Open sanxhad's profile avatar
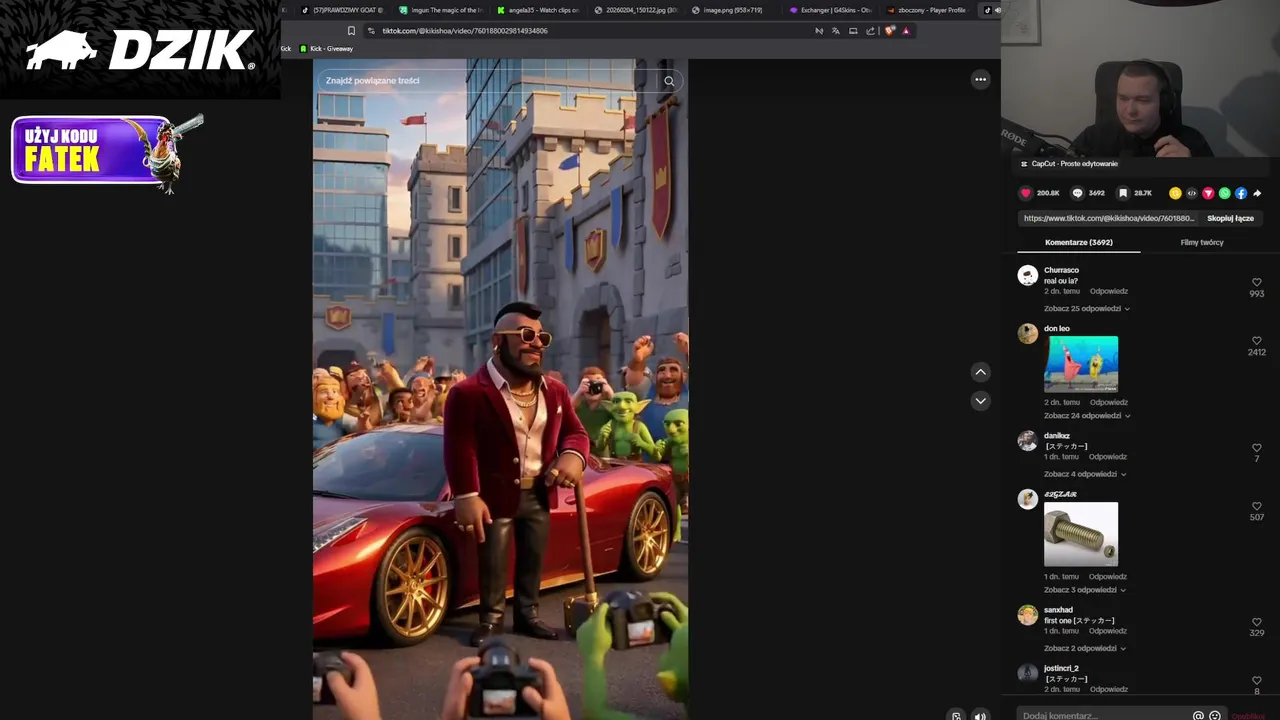 click(1028, 615)
